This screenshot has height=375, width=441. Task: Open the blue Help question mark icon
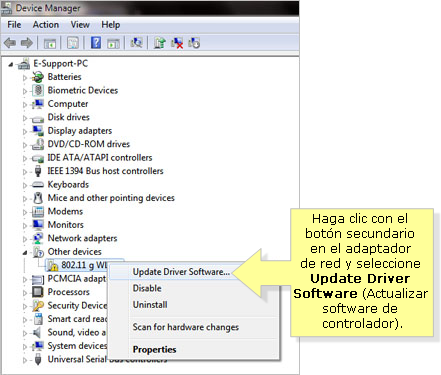coord(96,43)
